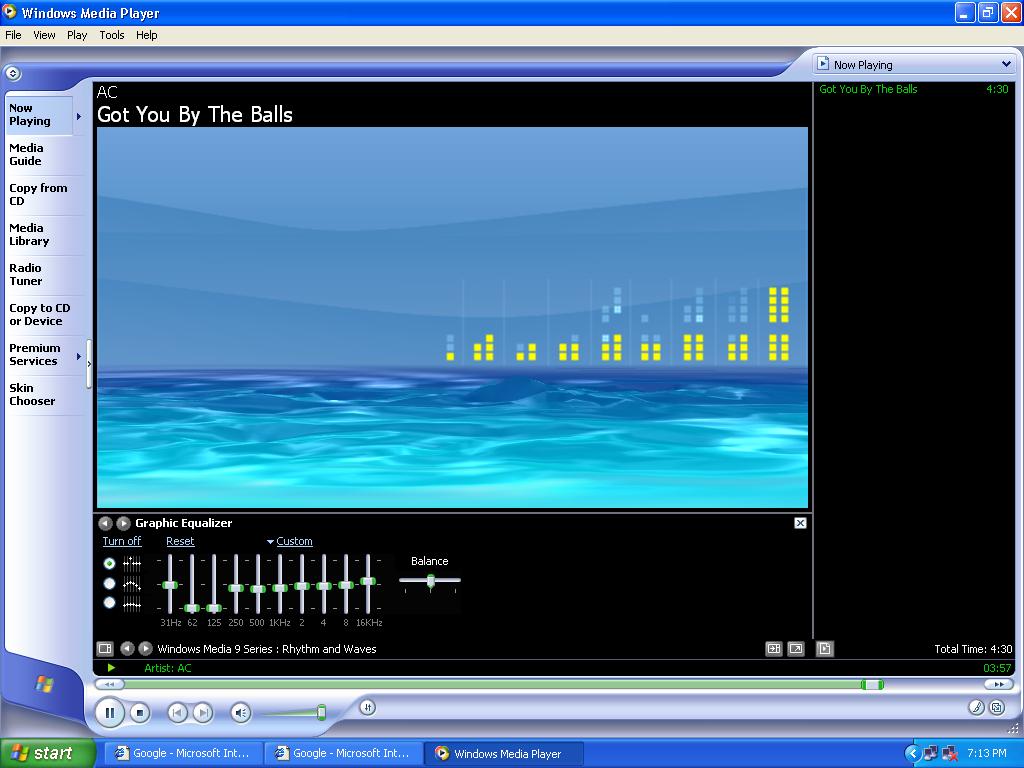Select next visualization arrow

coord(146,648)
